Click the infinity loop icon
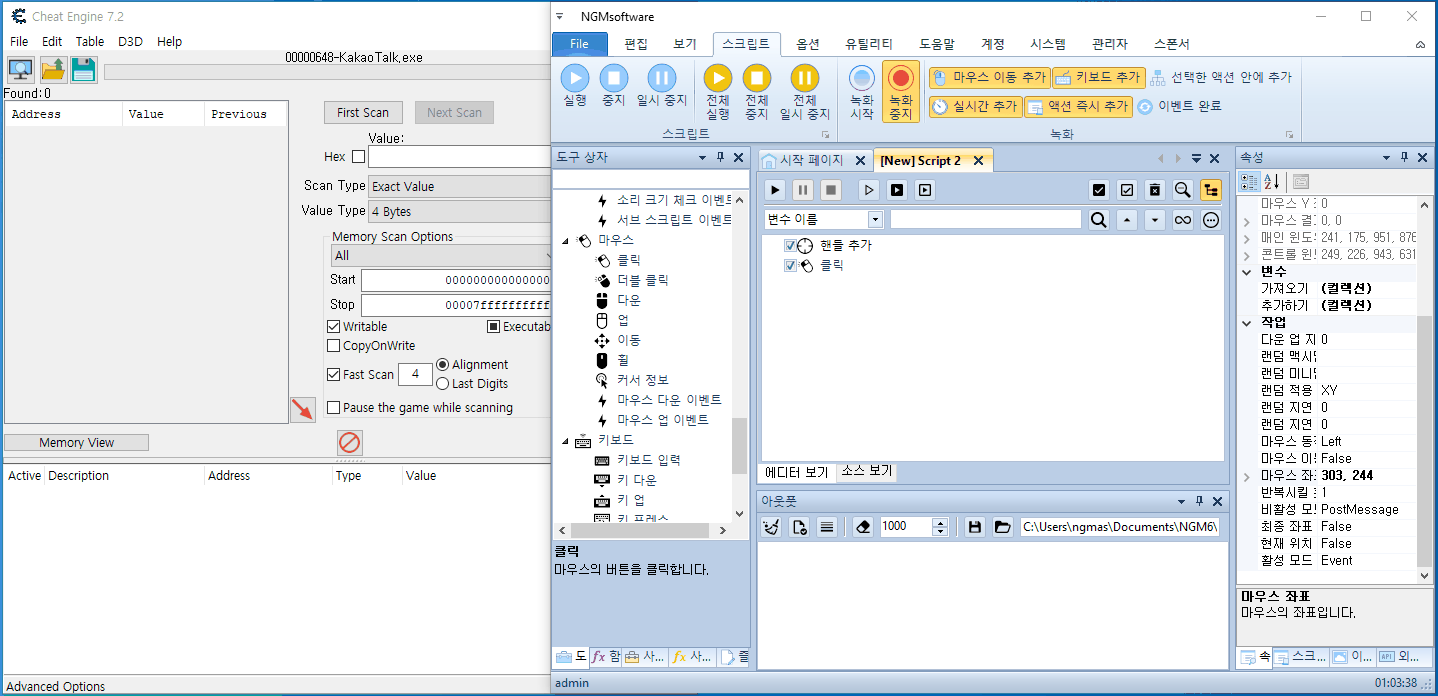1438x696 pixels. point(1183,220)
